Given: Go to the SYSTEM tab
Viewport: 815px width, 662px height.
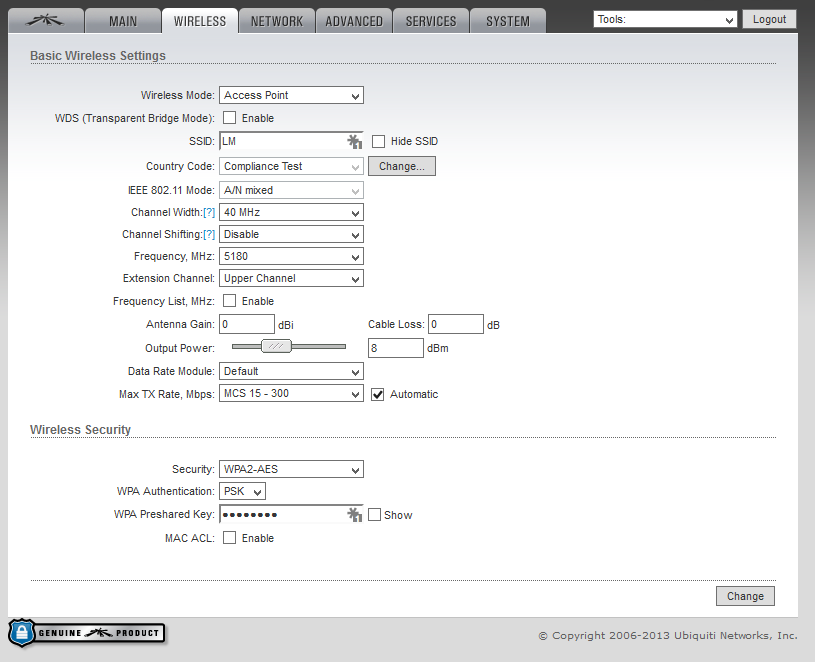Looking at the screenshot, I should pos(508,21).
